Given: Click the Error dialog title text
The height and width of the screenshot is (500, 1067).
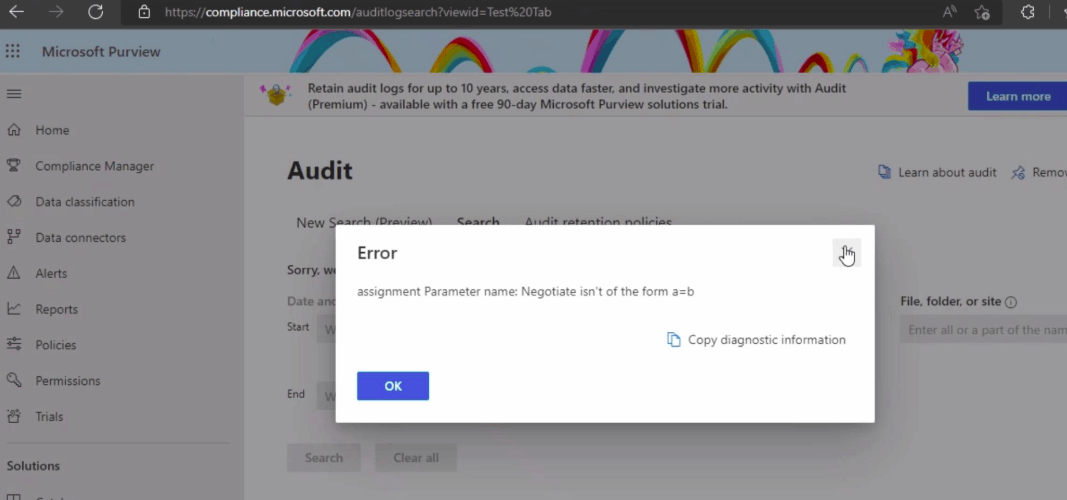Looking at the screenshot, I should [377, 253].
